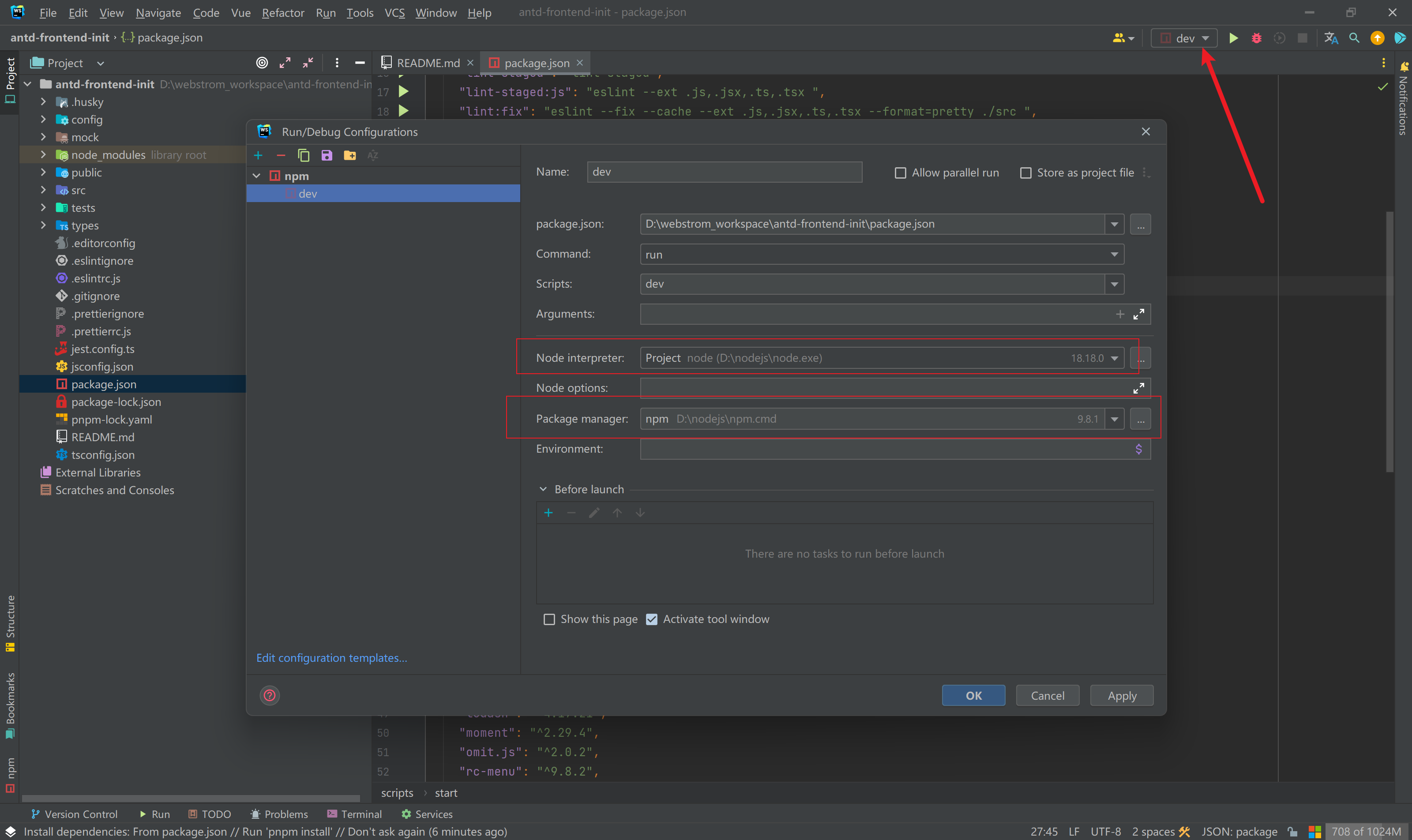The image size is (1412, 840).
Task: Enable Store as project file checkbox
Action: click(x=1025, y=172)
